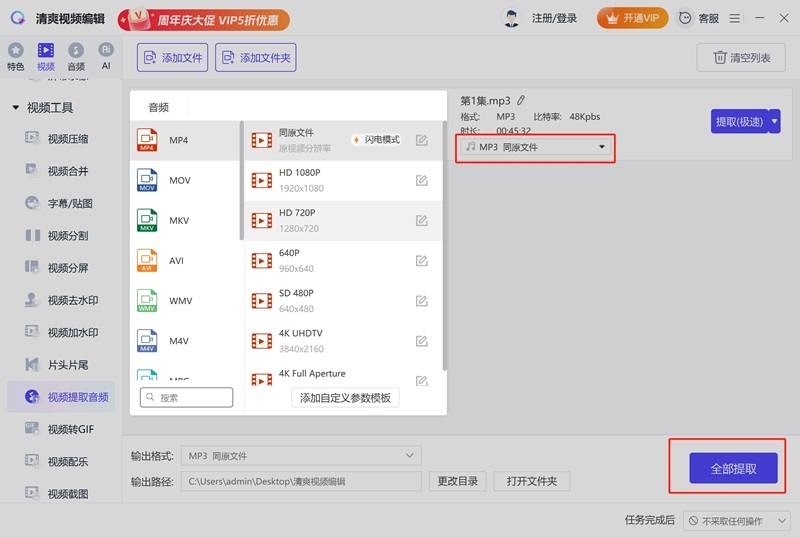Open the AI tools tab
The image size is (800, 538).
[106, 56]
